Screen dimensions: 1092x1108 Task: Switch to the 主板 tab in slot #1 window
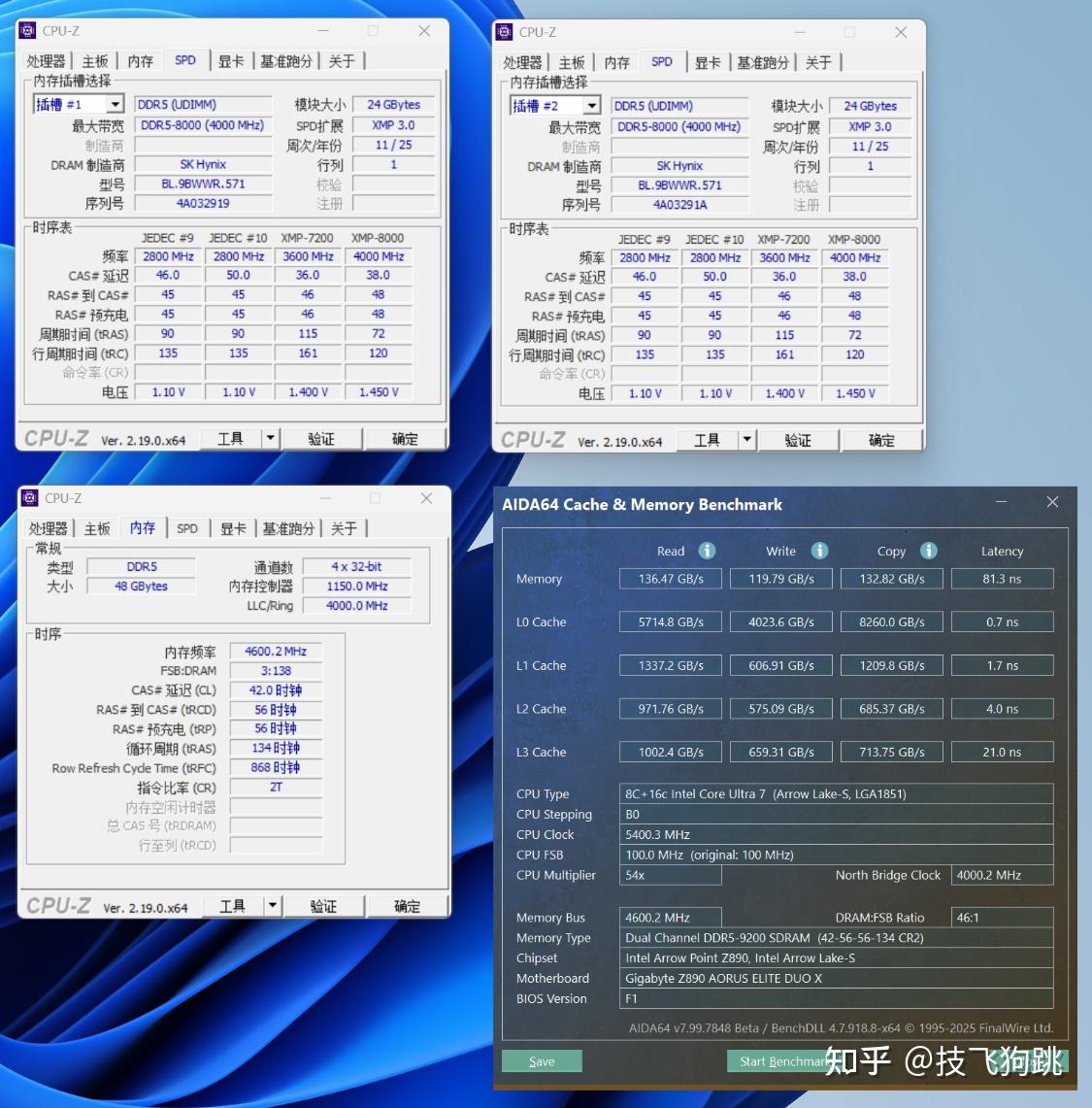pyautogui.click(x=95, y=61)
